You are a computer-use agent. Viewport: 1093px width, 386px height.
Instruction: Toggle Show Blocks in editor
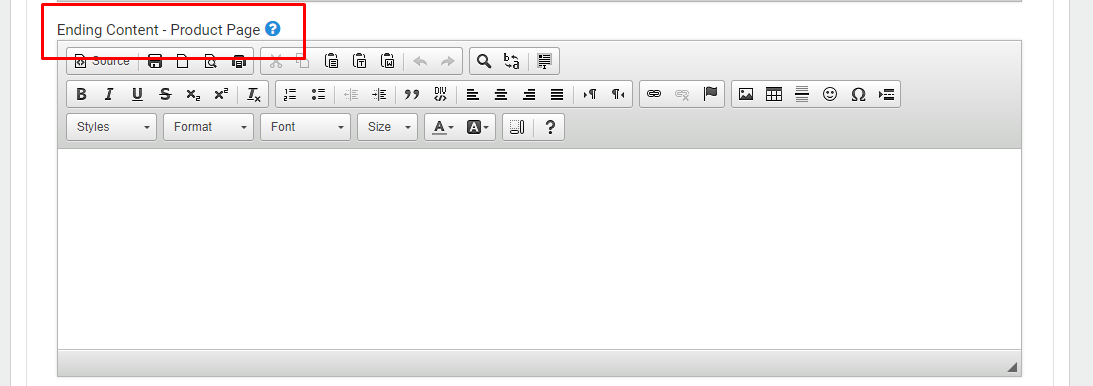coord(517,127)
